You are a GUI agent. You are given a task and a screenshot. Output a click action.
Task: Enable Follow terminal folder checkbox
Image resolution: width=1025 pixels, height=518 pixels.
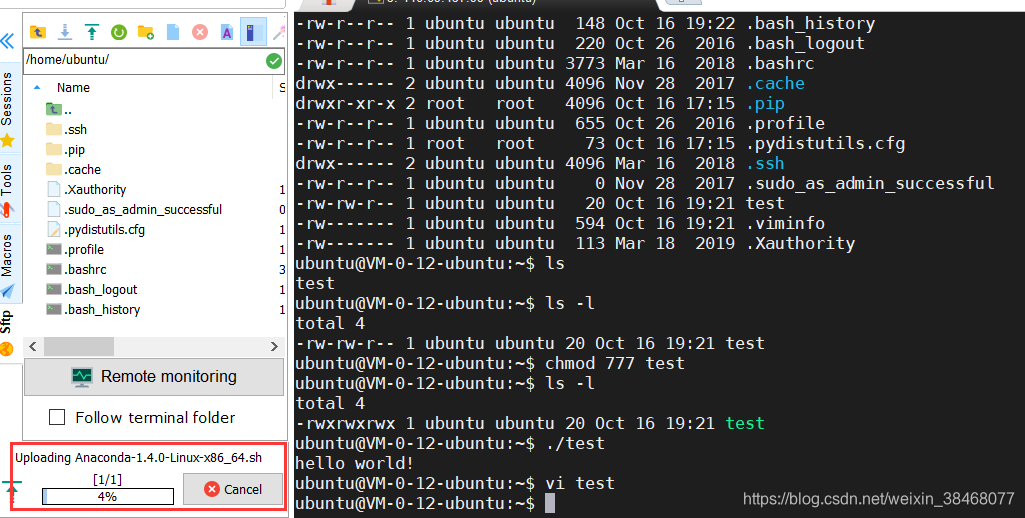58,417
